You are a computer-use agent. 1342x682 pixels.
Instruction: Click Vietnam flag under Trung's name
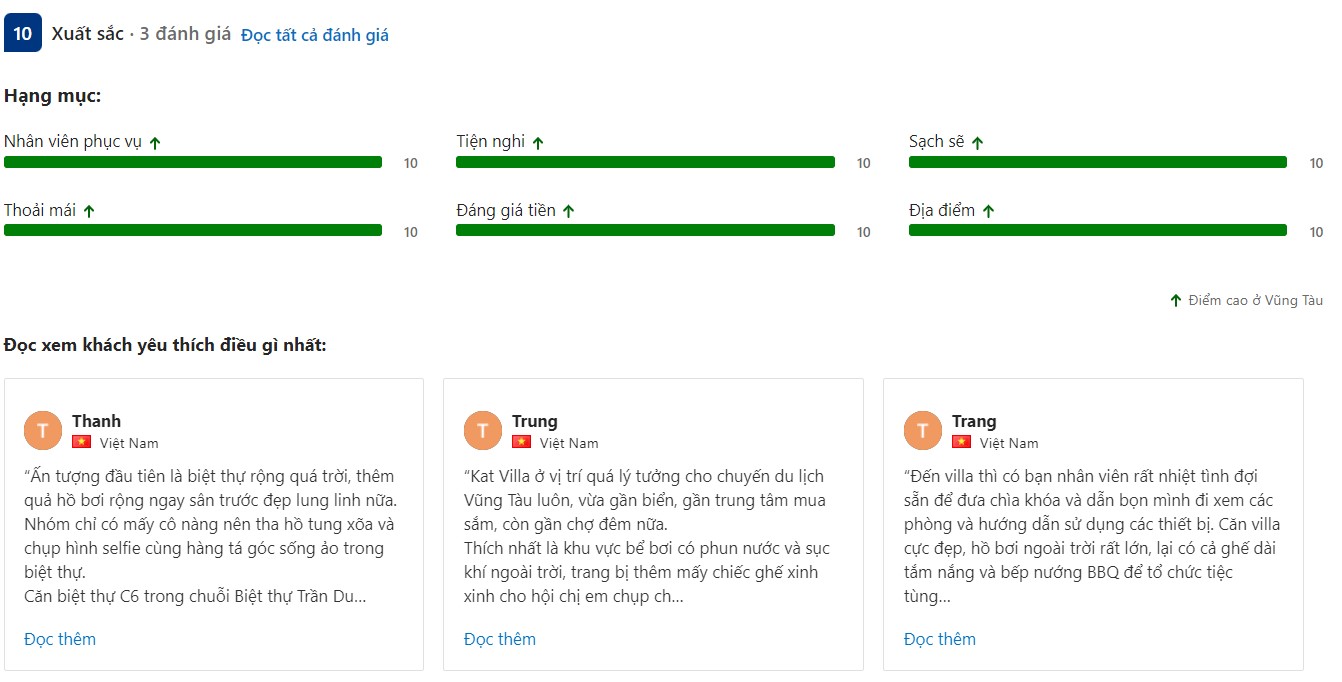pos(521,442)
